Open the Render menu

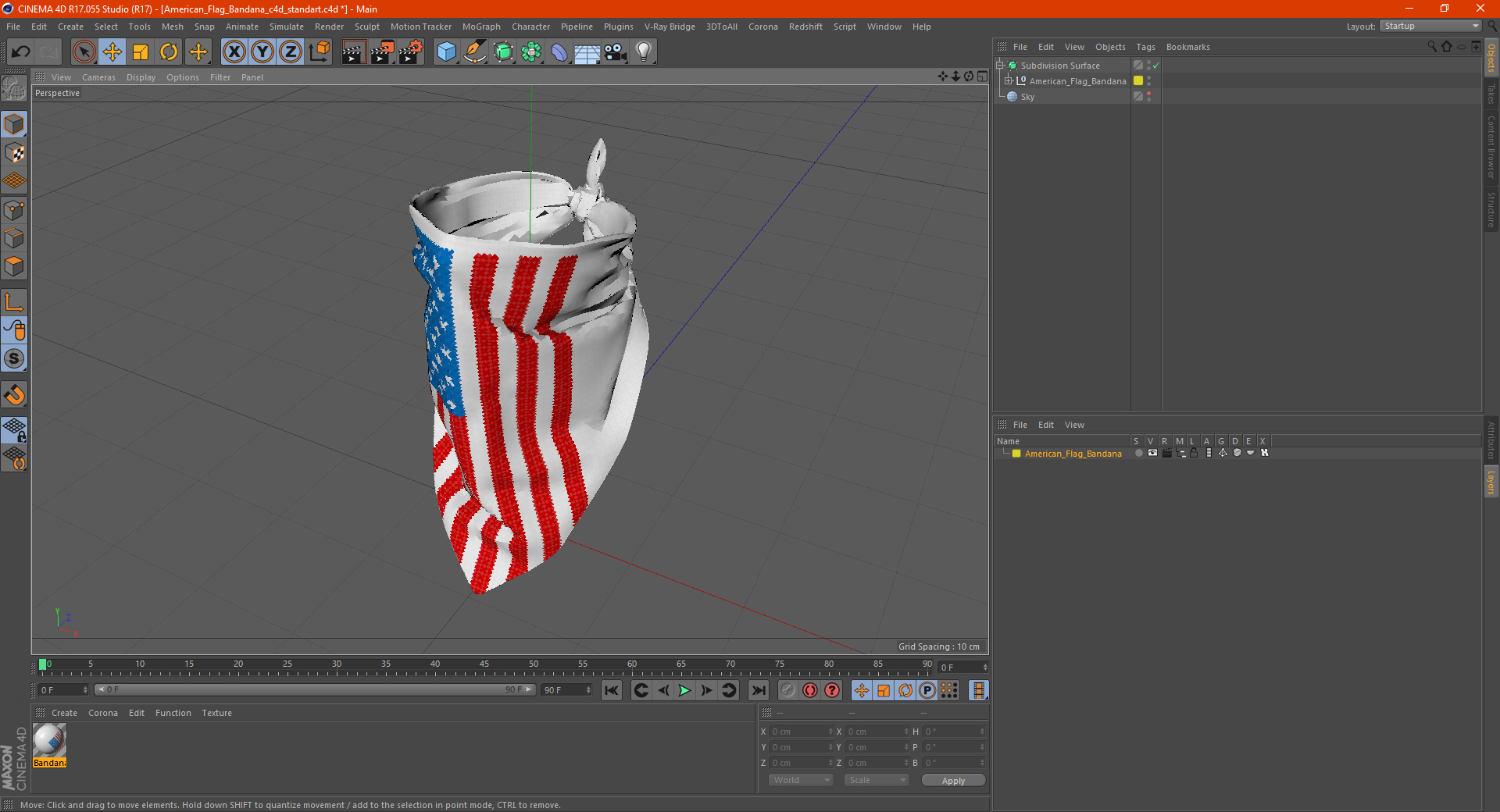pyautogui.click(x=329, y=27)
